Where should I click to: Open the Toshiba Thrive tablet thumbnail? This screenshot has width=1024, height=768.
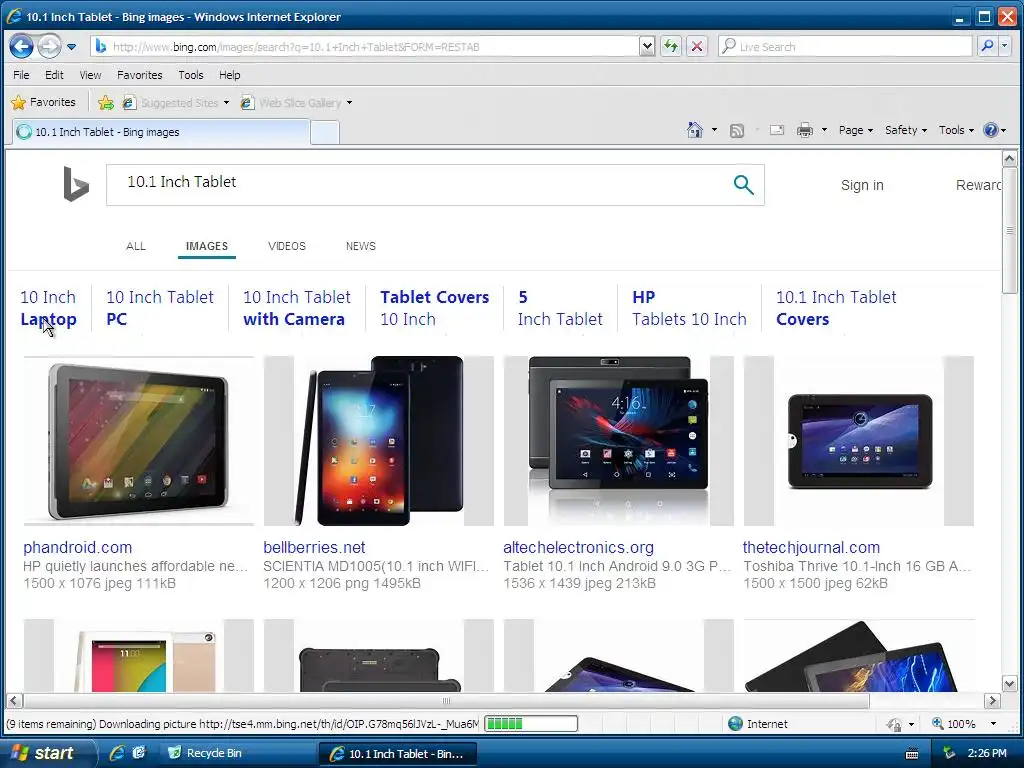pos(859,441)
